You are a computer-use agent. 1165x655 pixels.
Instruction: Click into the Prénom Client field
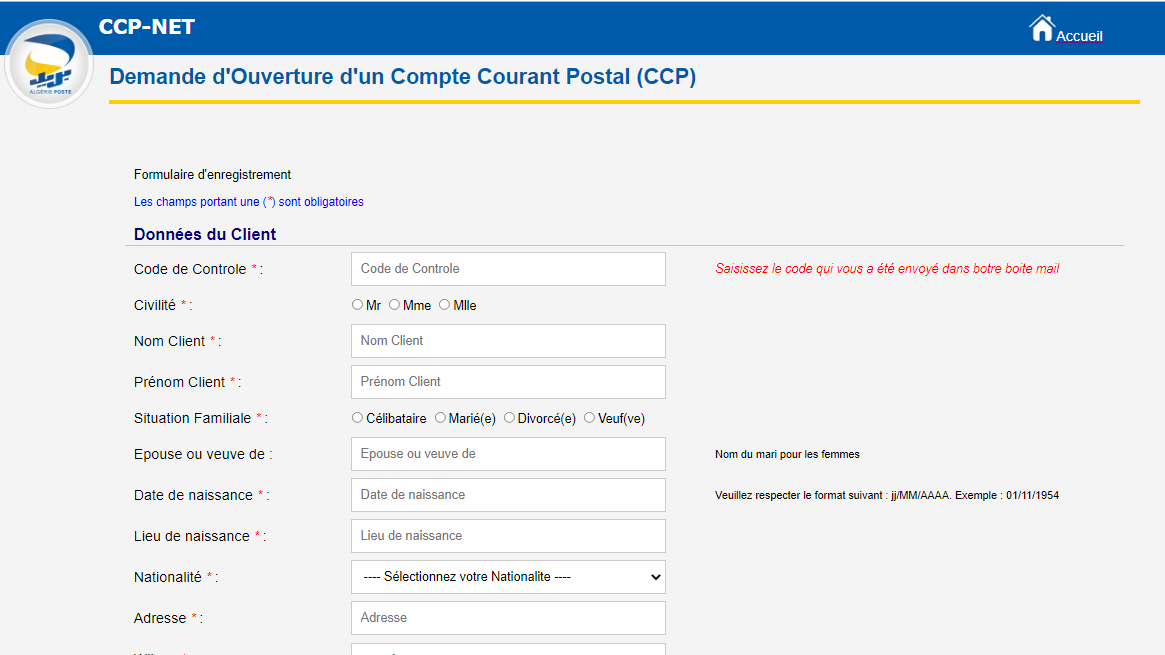[508, 382]
